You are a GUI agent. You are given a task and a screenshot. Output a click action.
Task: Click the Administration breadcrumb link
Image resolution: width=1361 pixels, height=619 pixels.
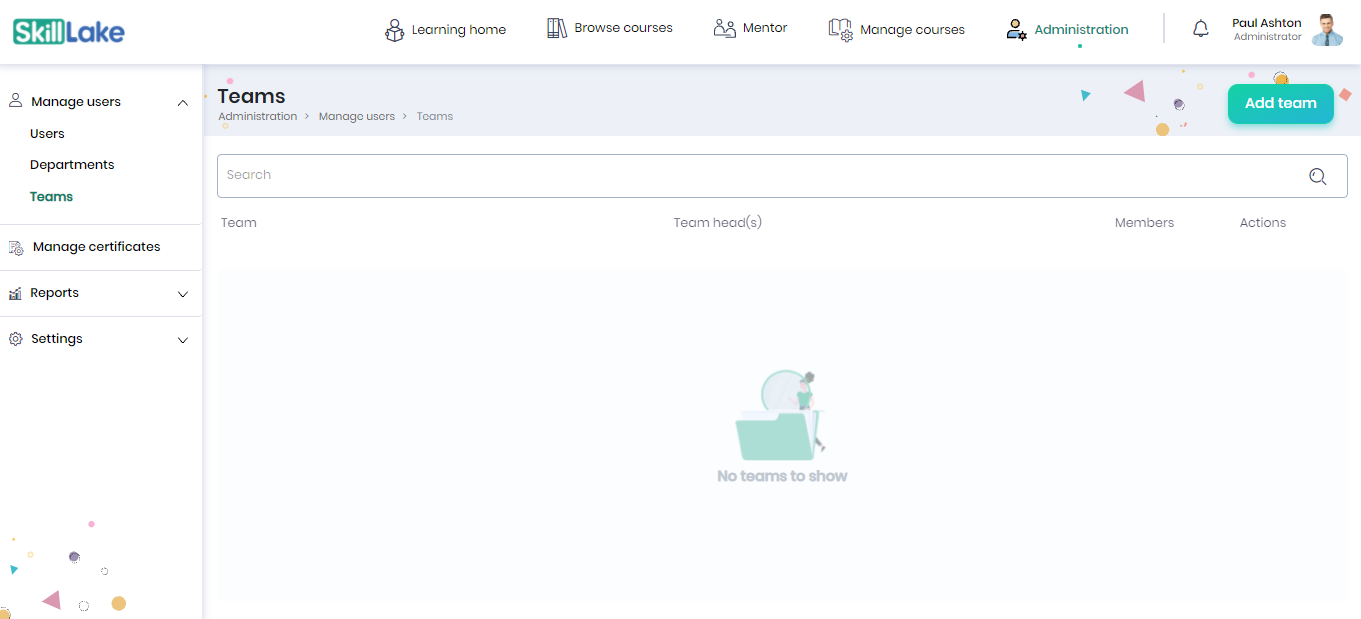coord(258,117)
